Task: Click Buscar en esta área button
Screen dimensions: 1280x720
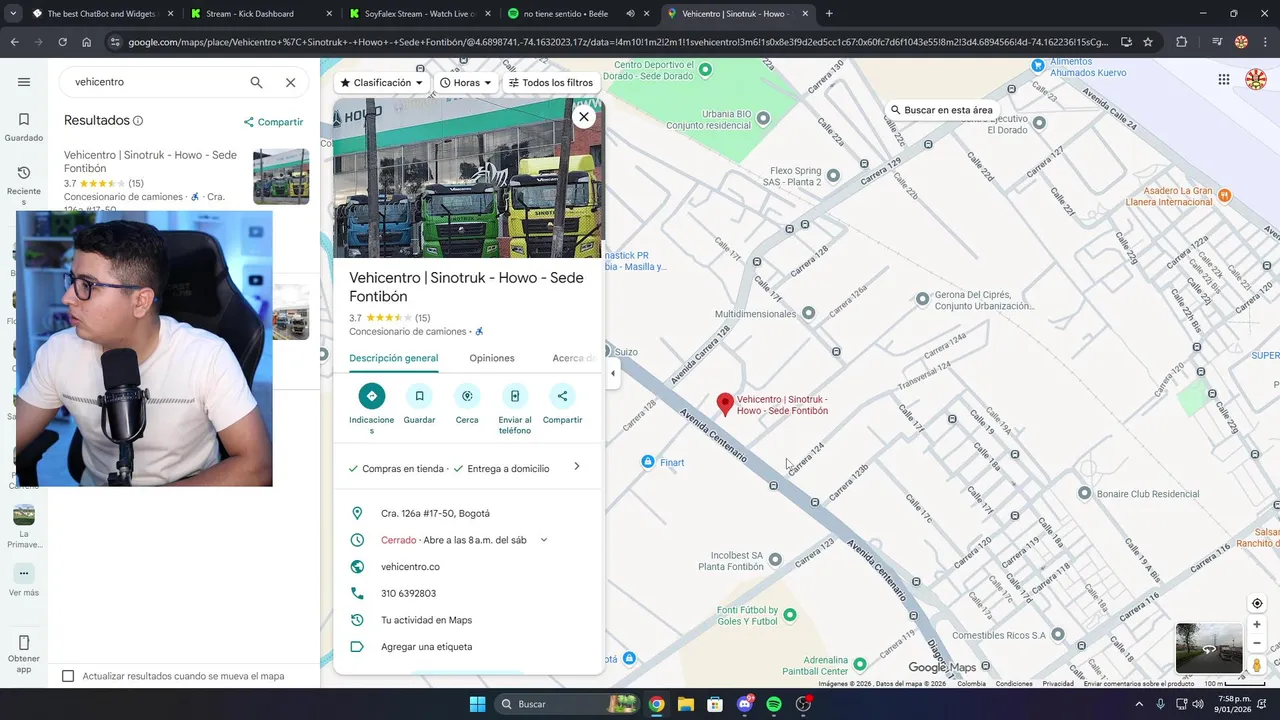Action: click(941, 110)
